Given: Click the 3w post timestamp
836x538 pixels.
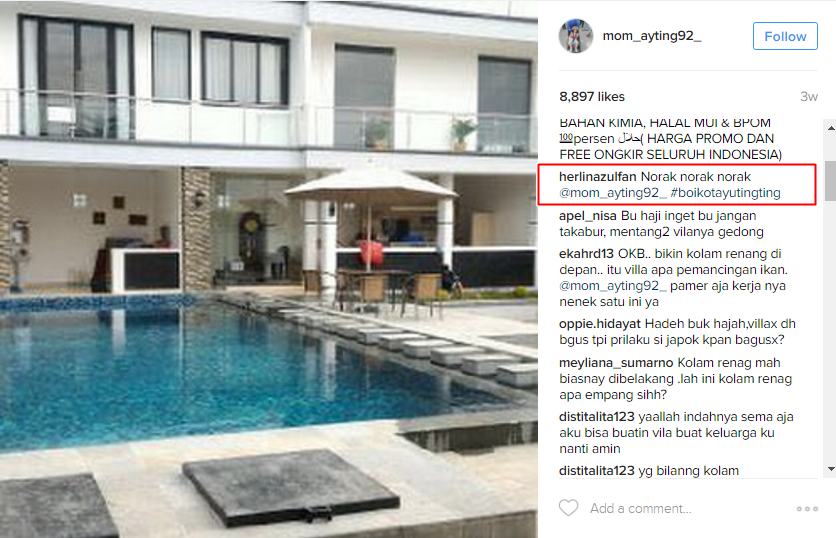Looking at the screenshot, I should click(x=809, y=97).
